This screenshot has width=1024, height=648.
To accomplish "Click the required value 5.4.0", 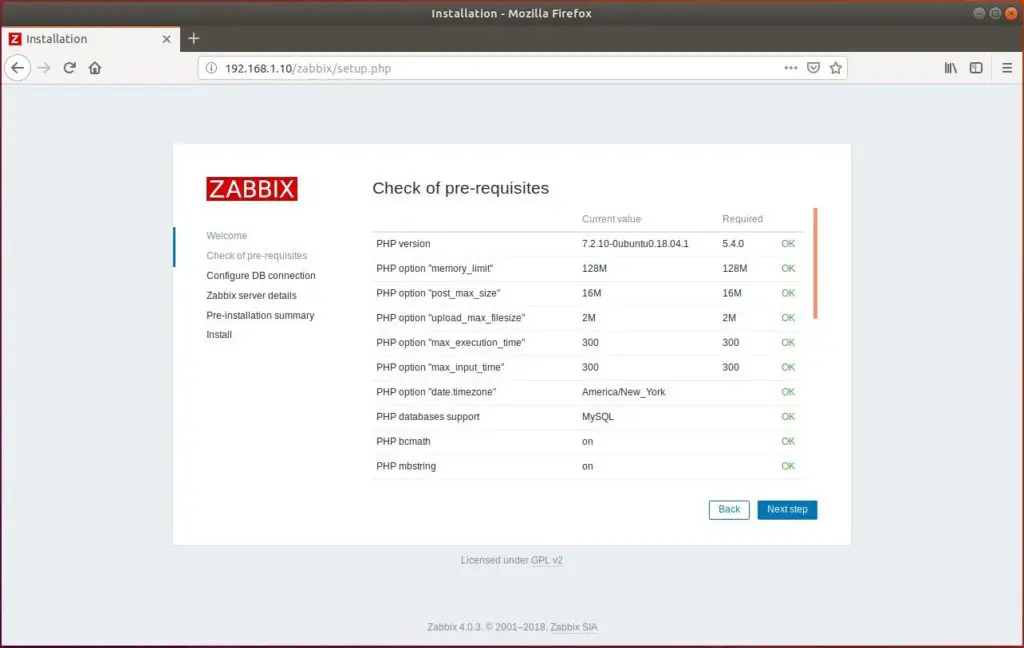I will [733, 244].
